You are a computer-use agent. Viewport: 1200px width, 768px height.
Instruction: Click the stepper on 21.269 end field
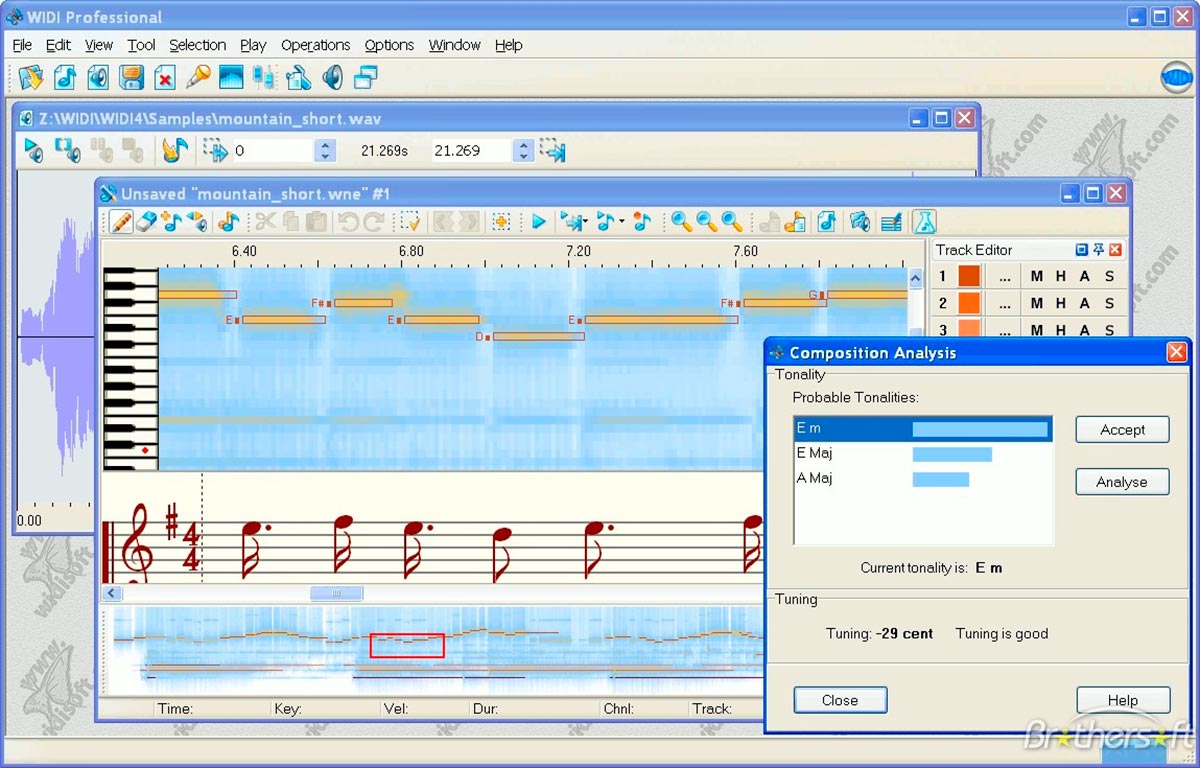tap(522, 150)
